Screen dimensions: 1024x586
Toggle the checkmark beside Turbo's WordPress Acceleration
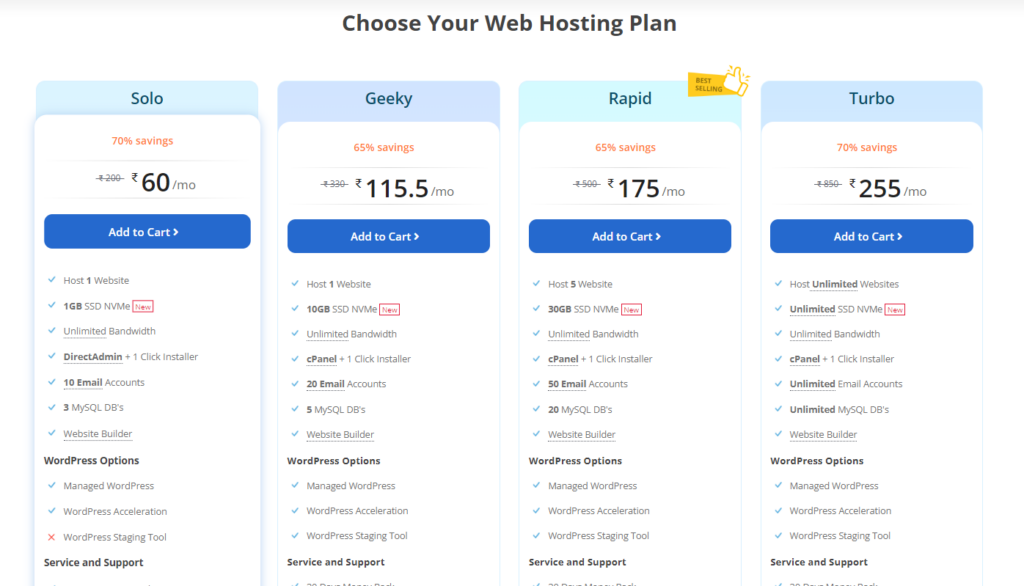pyautogui.click(x=778, y=511)
